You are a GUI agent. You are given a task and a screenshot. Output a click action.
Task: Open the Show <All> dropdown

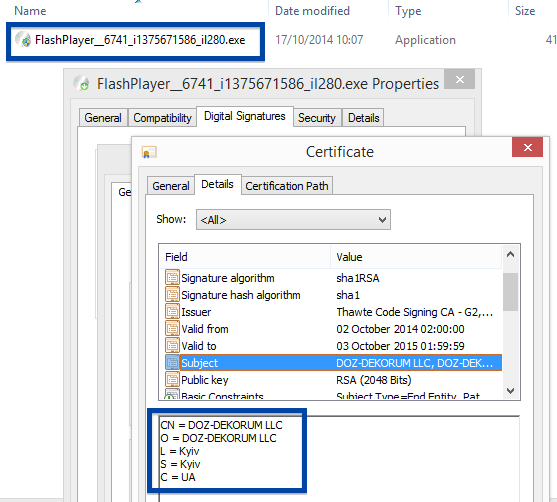coord(293,220)
